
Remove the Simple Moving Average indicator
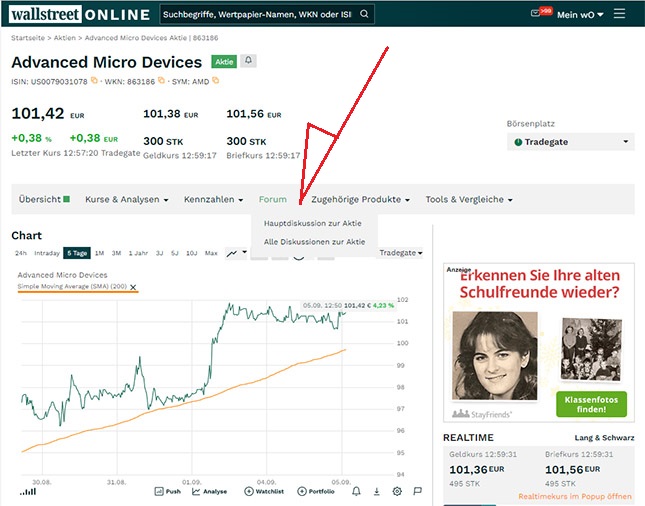[x=133, y=287]
